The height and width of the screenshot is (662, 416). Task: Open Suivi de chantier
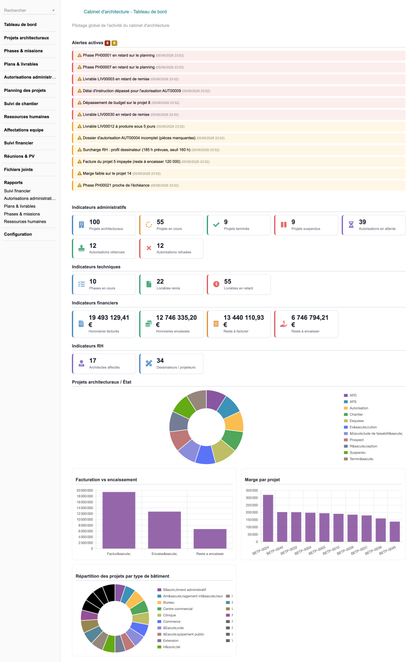tap(21, 103)
